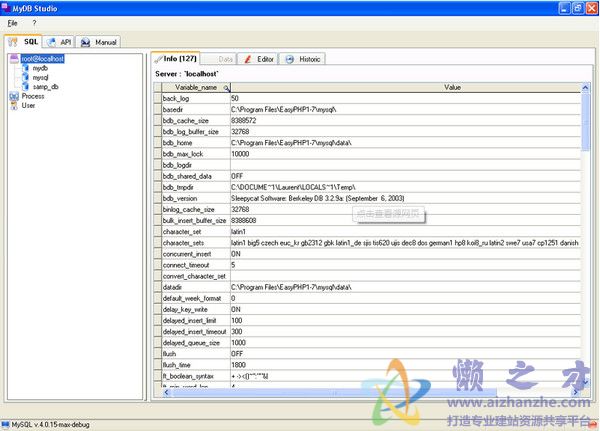Click the Info tab icon
The image size is (600, 431).
click(x=158, y=59)
